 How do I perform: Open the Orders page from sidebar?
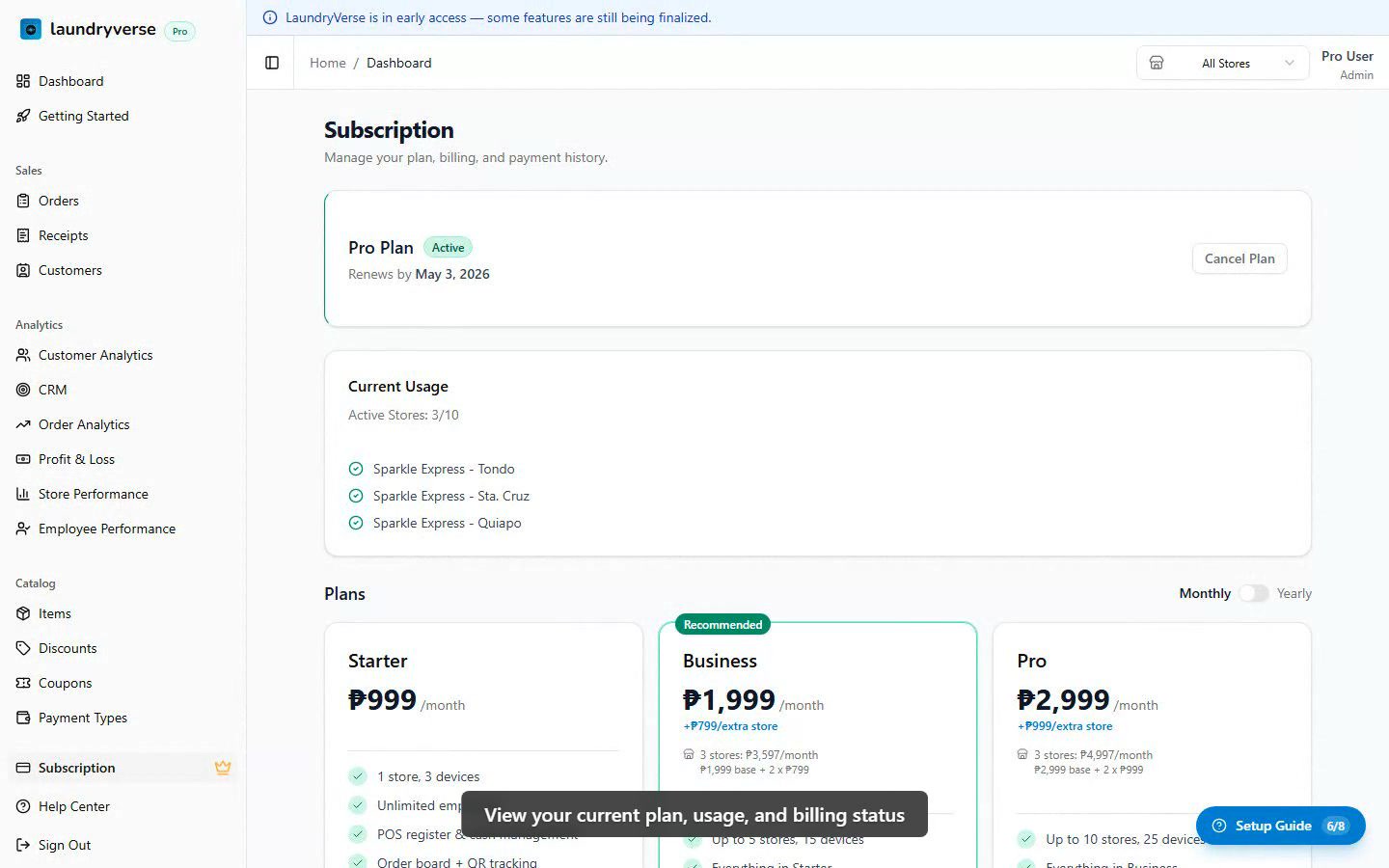pos(58,201)
